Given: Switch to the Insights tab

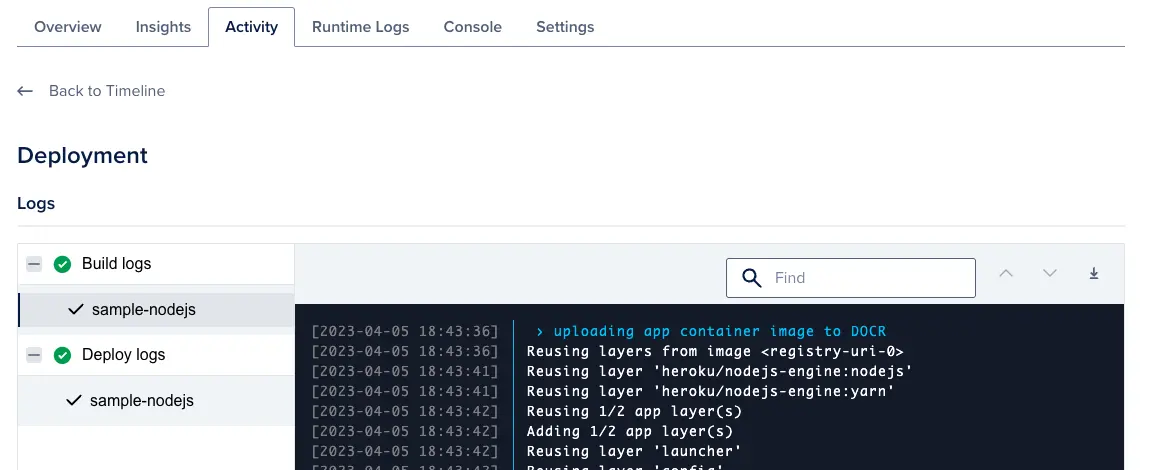Looking at the screenshot, I should [163, 27].
